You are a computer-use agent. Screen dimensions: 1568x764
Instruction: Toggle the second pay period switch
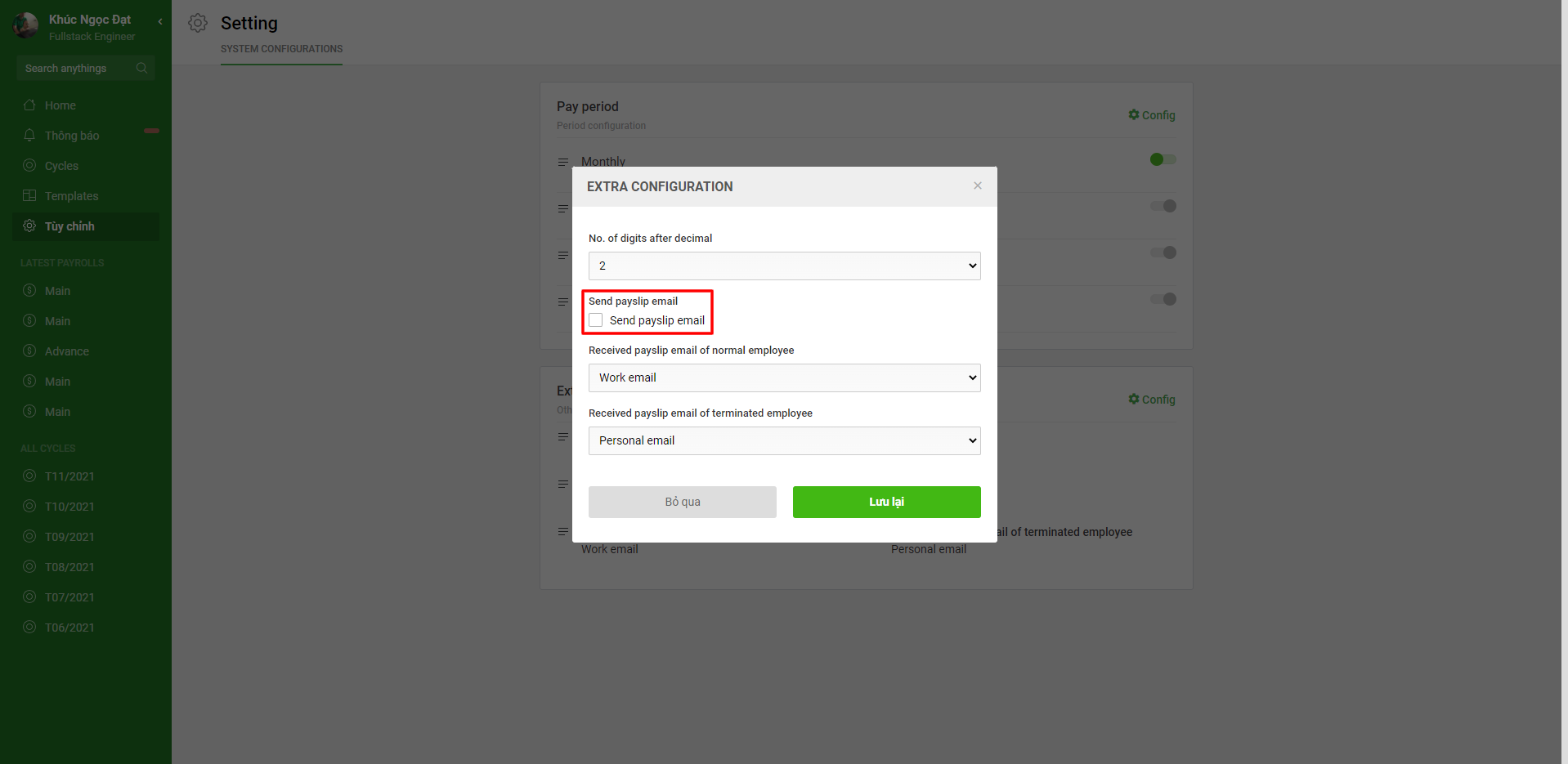(x=1163, y=206)
